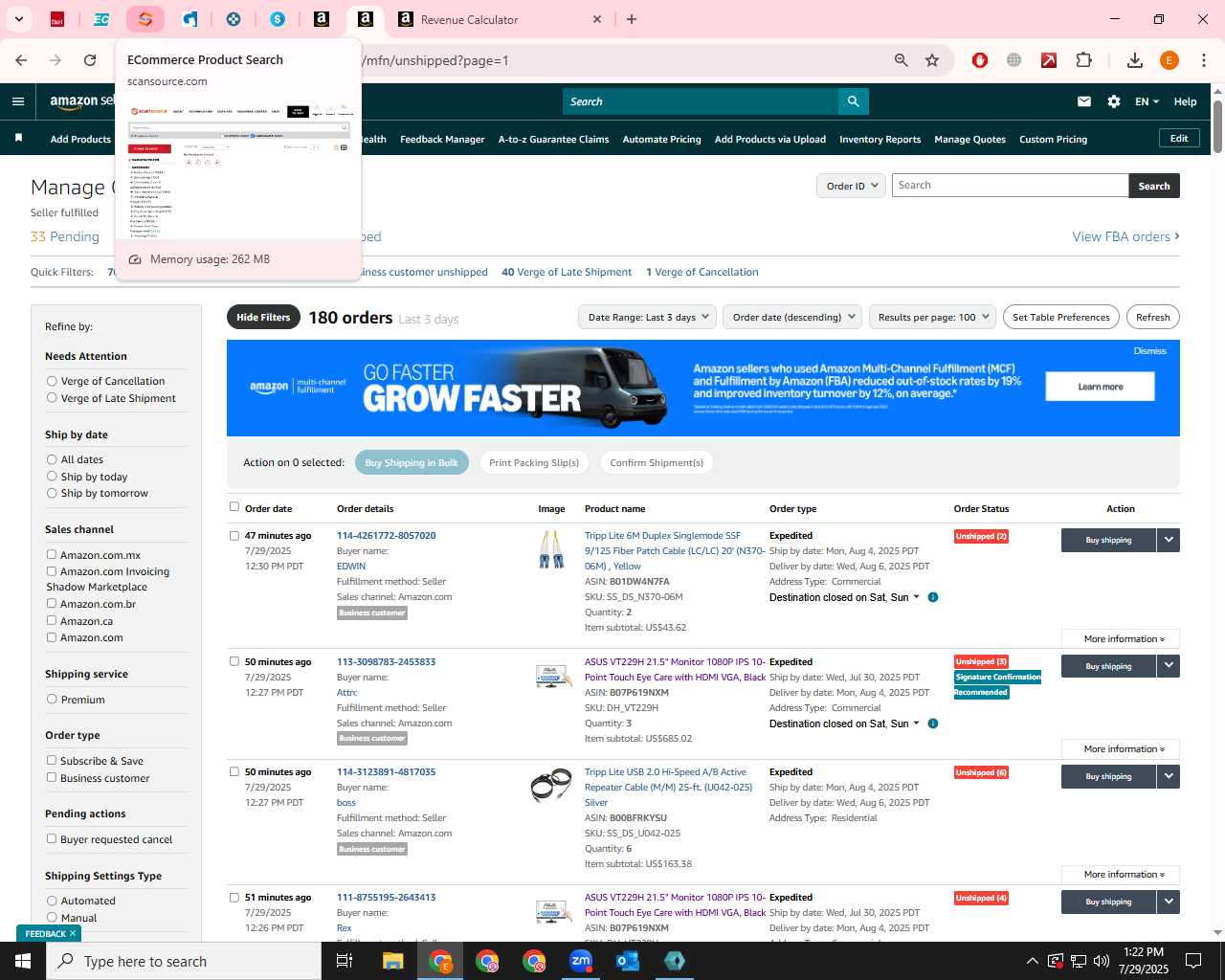This screenshot has height=980, width=1225.
Task: Select Verge of Late Shipment radio filter
Action: [x=52, y=397]
